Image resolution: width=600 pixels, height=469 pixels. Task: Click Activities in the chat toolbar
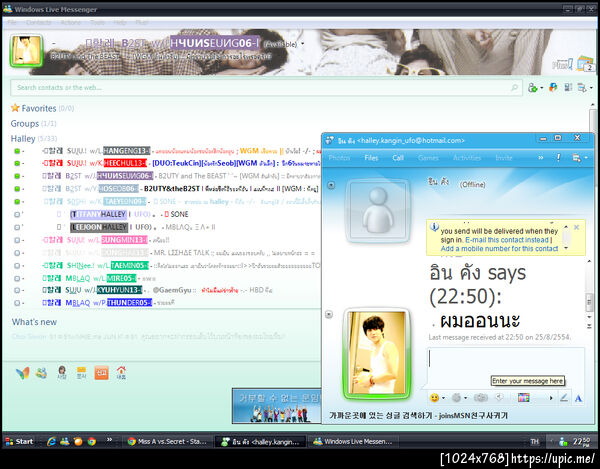tap(466, 158)
